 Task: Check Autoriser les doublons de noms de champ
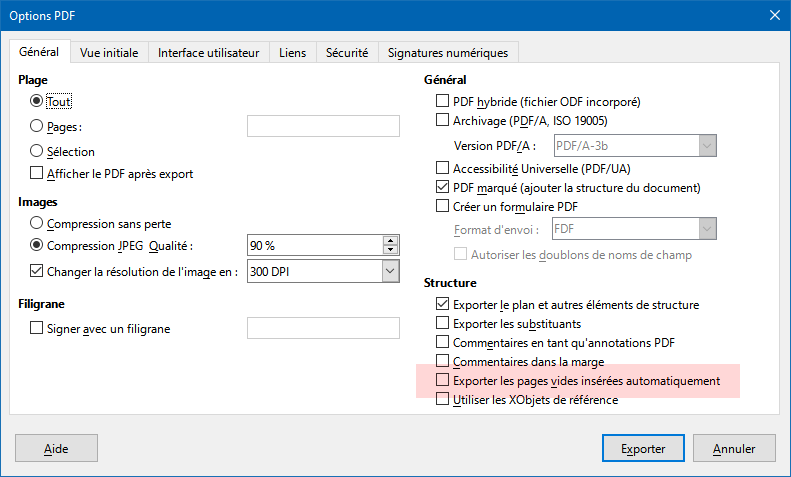coord(460,254)
